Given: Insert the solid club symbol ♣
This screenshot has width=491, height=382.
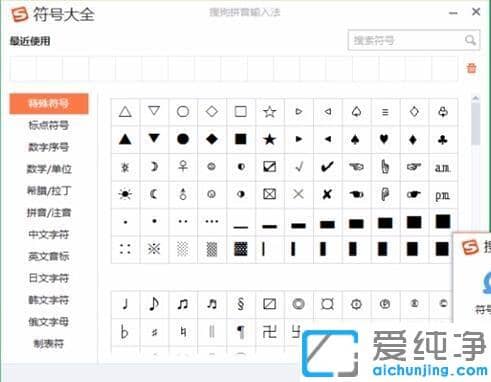Looking at the screenshot, I should click(x=442, y=140).
